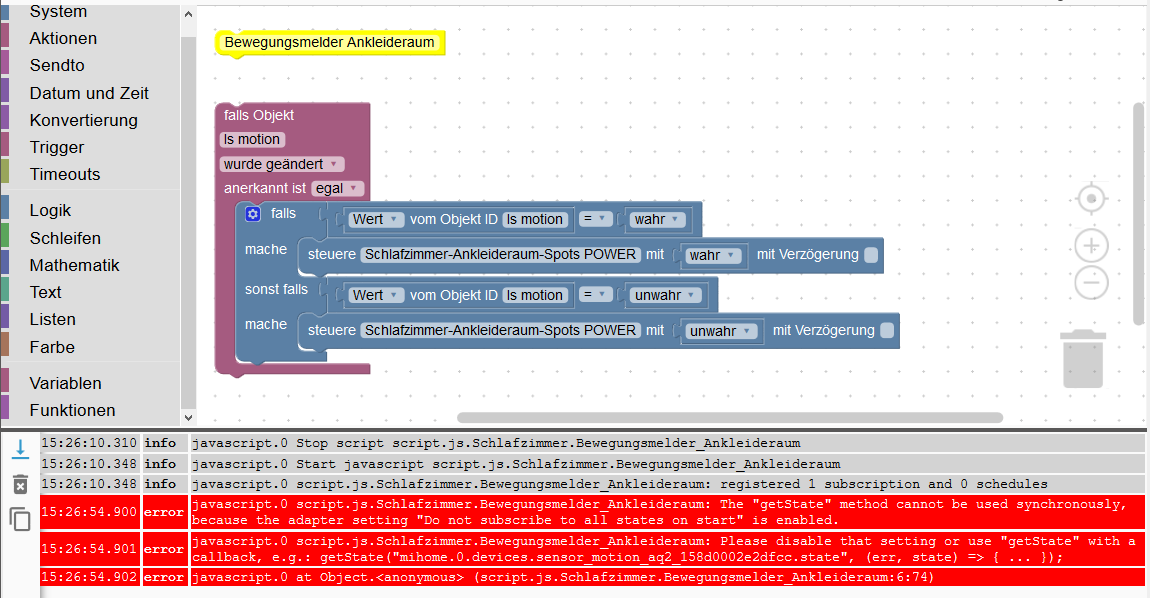Open the Schleifen block category
Screen dimensions: 1150x598
click(x=65, y=238)
